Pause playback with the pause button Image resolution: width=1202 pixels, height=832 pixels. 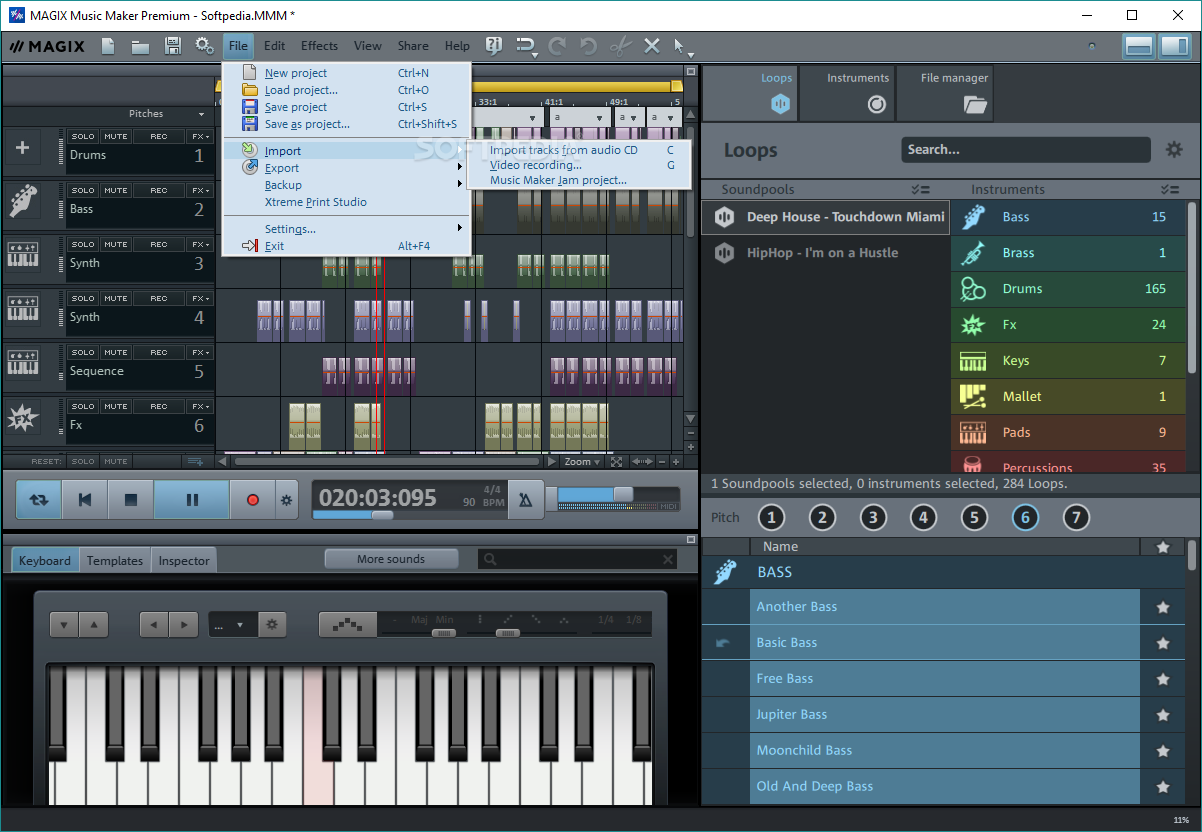(x=192, y=499)
